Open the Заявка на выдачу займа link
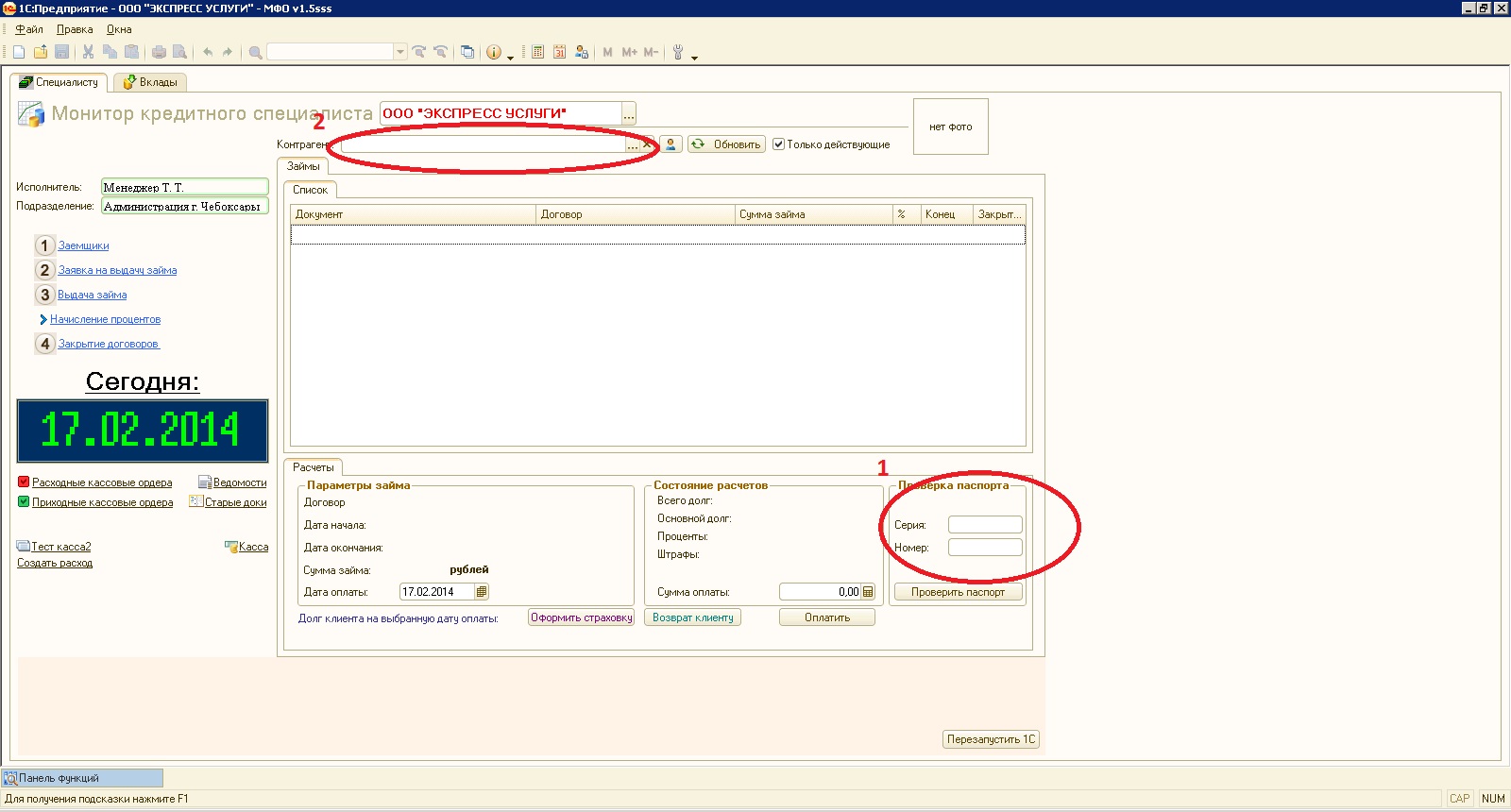This screenshot has height=812, width=1511. (117, 270)
